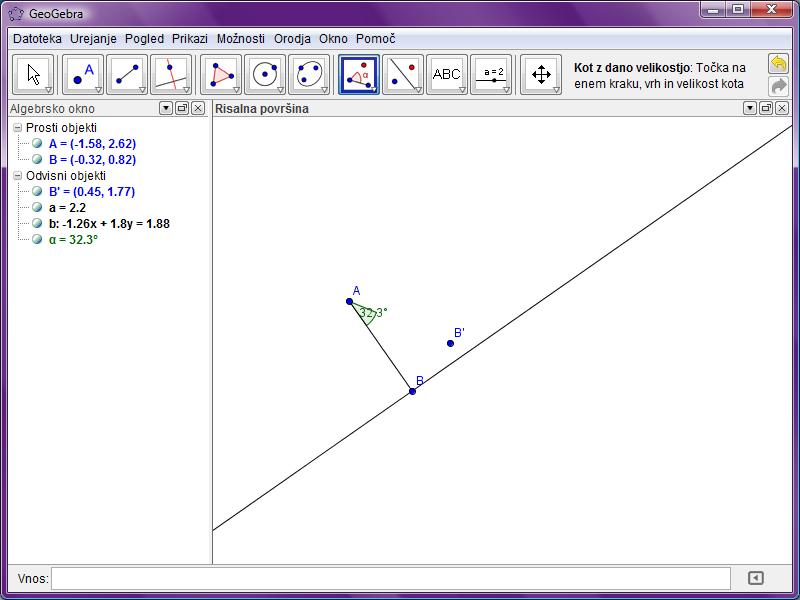Toggle visibility bullet for line b
This screenshot has width=800, height=600.
(x=37, y=224)
